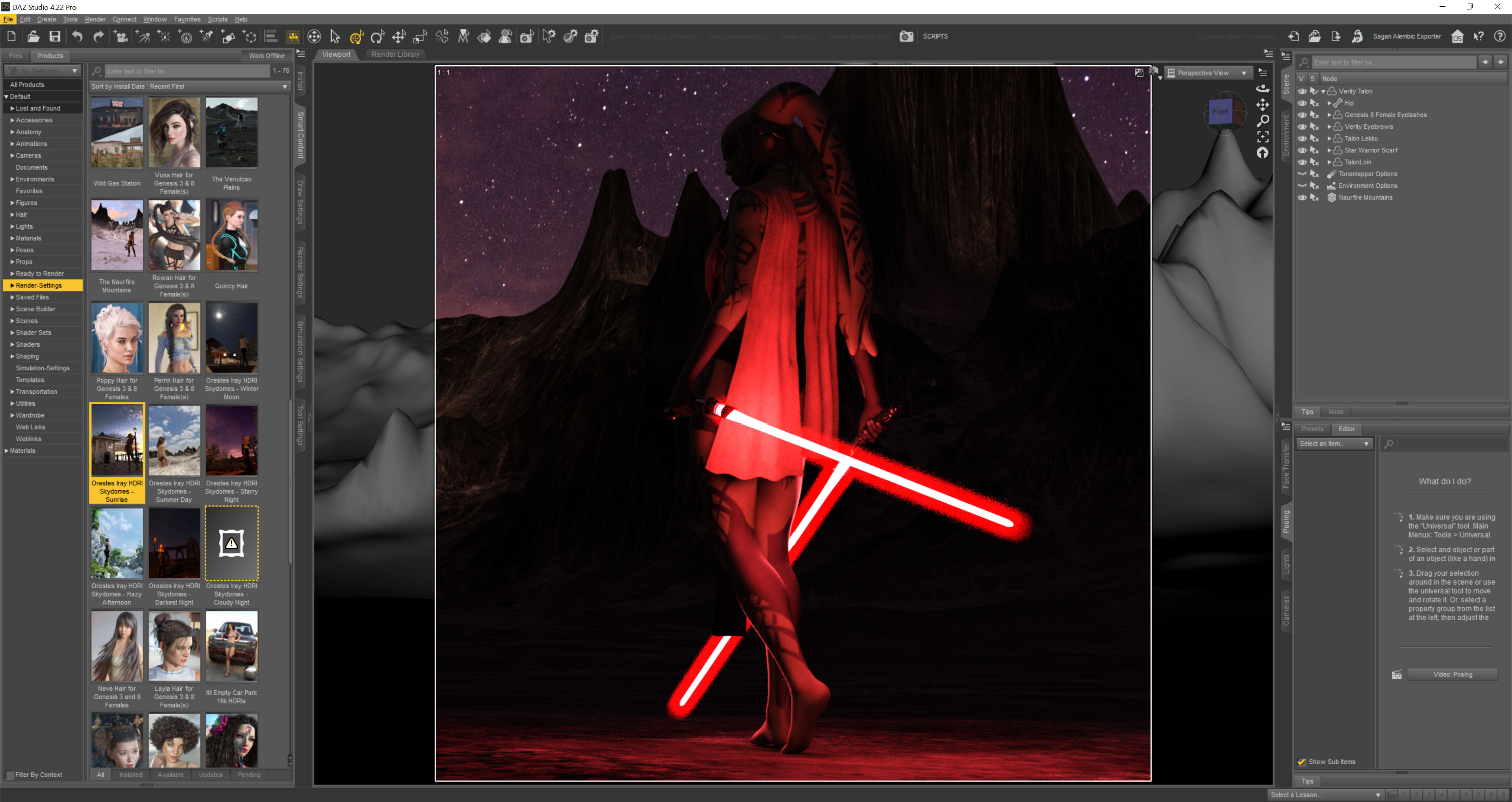This screenshot has width=1512, height=802.
Task: Expand the Genesis 8 Female Eyelashes node
Action: click(x=1329, y=115)
